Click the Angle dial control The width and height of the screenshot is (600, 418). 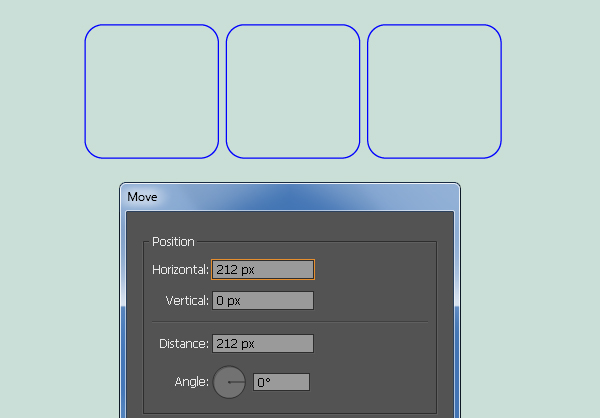click(x=229, y=382)
